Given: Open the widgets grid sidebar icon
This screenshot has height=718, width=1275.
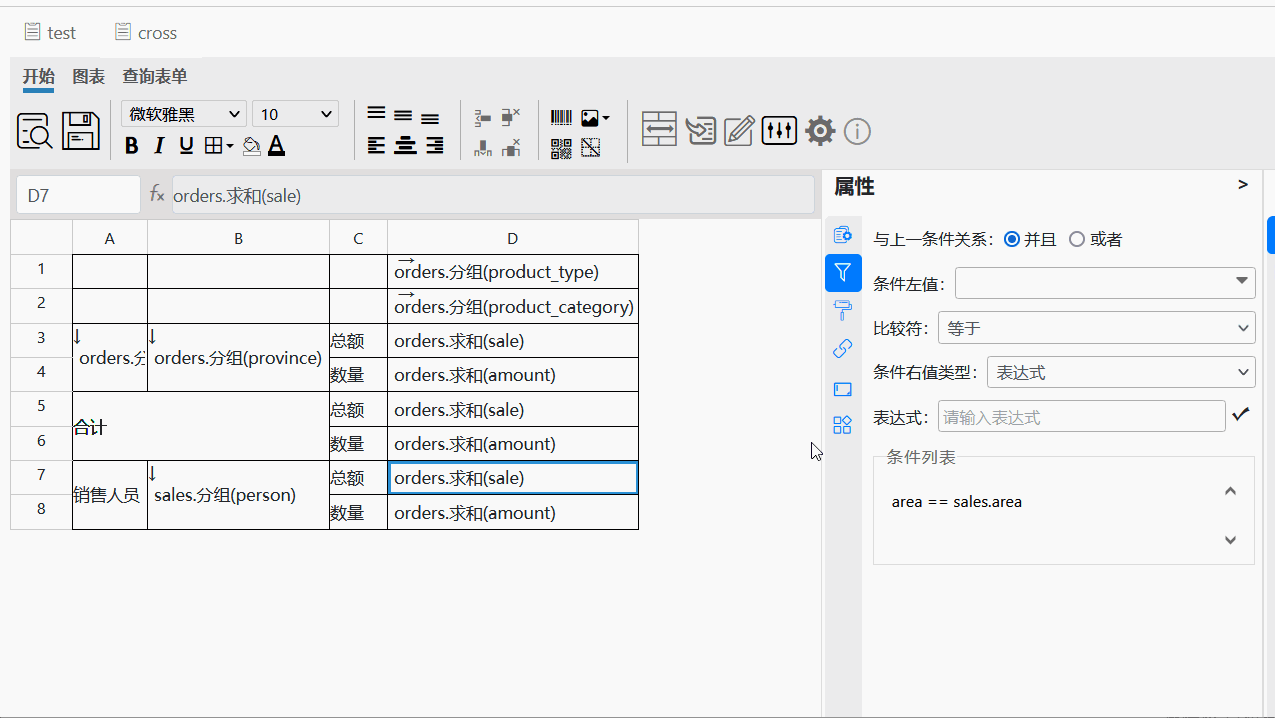Looking at the screenshot, I should [843, 425].
